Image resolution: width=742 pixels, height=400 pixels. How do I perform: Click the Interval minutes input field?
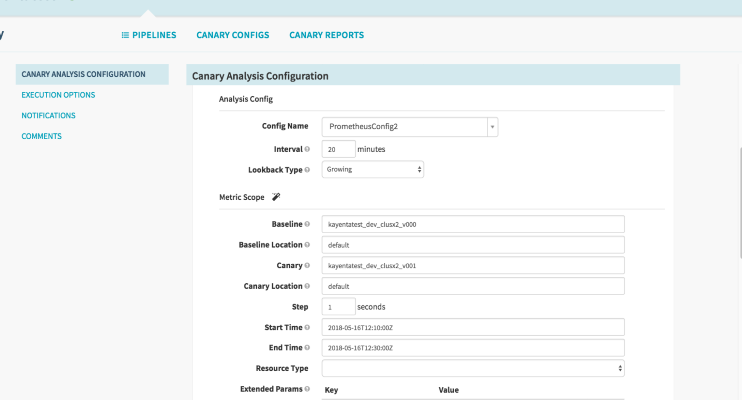(x=339, y=149)
